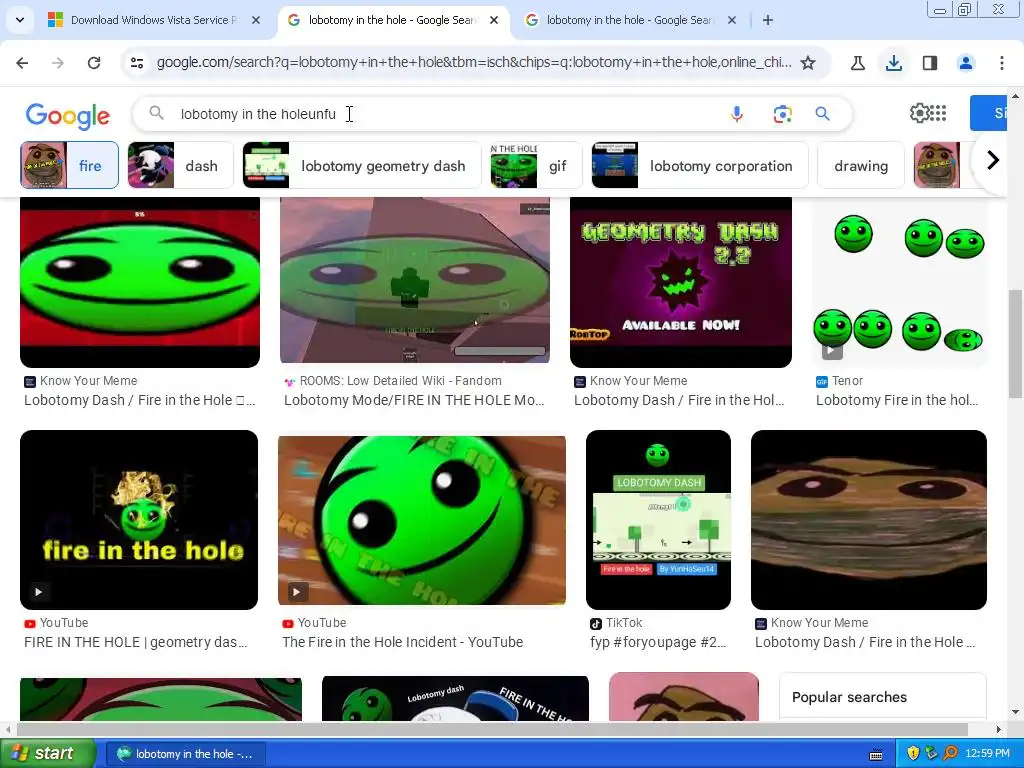Open the Chrome three-dot menu
Screen dimensions: 1024x768
click(1002, 63)
